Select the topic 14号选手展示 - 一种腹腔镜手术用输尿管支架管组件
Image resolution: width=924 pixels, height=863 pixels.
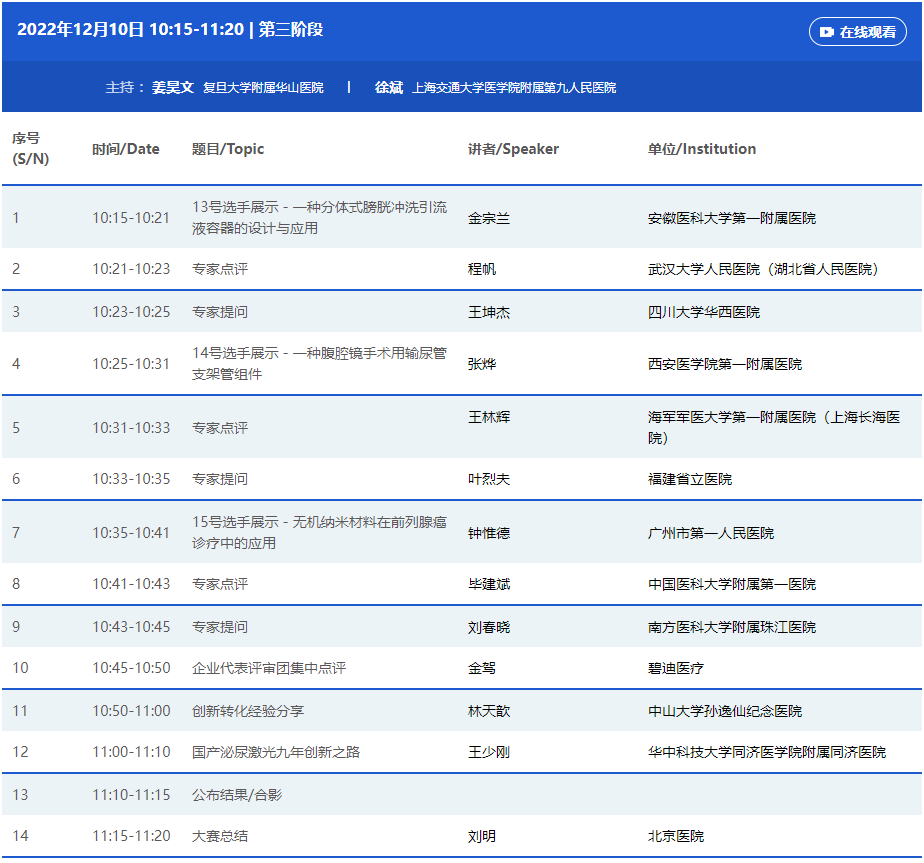(x=319, y=363)
